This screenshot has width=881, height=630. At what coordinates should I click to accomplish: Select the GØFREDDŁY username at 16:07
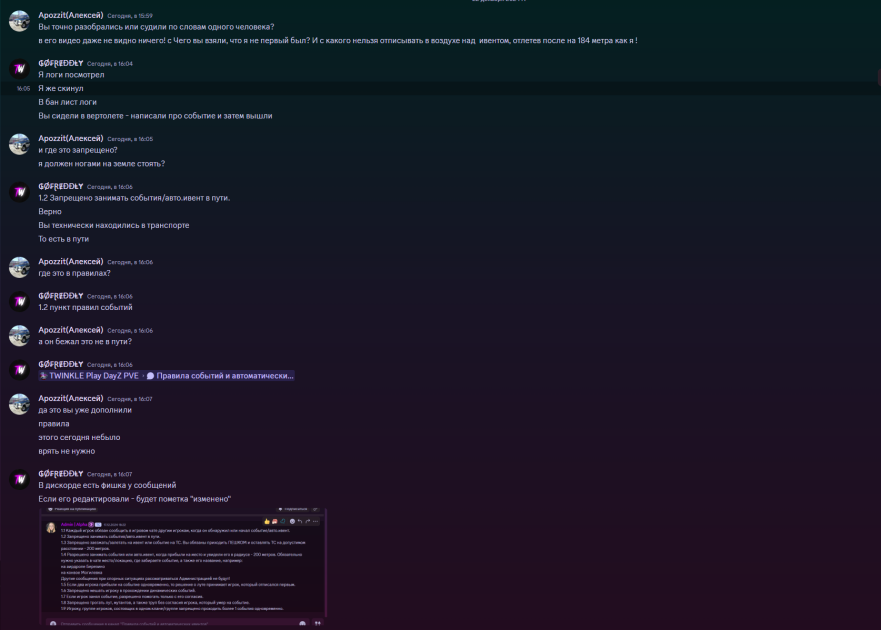click(x=61, y=474)
